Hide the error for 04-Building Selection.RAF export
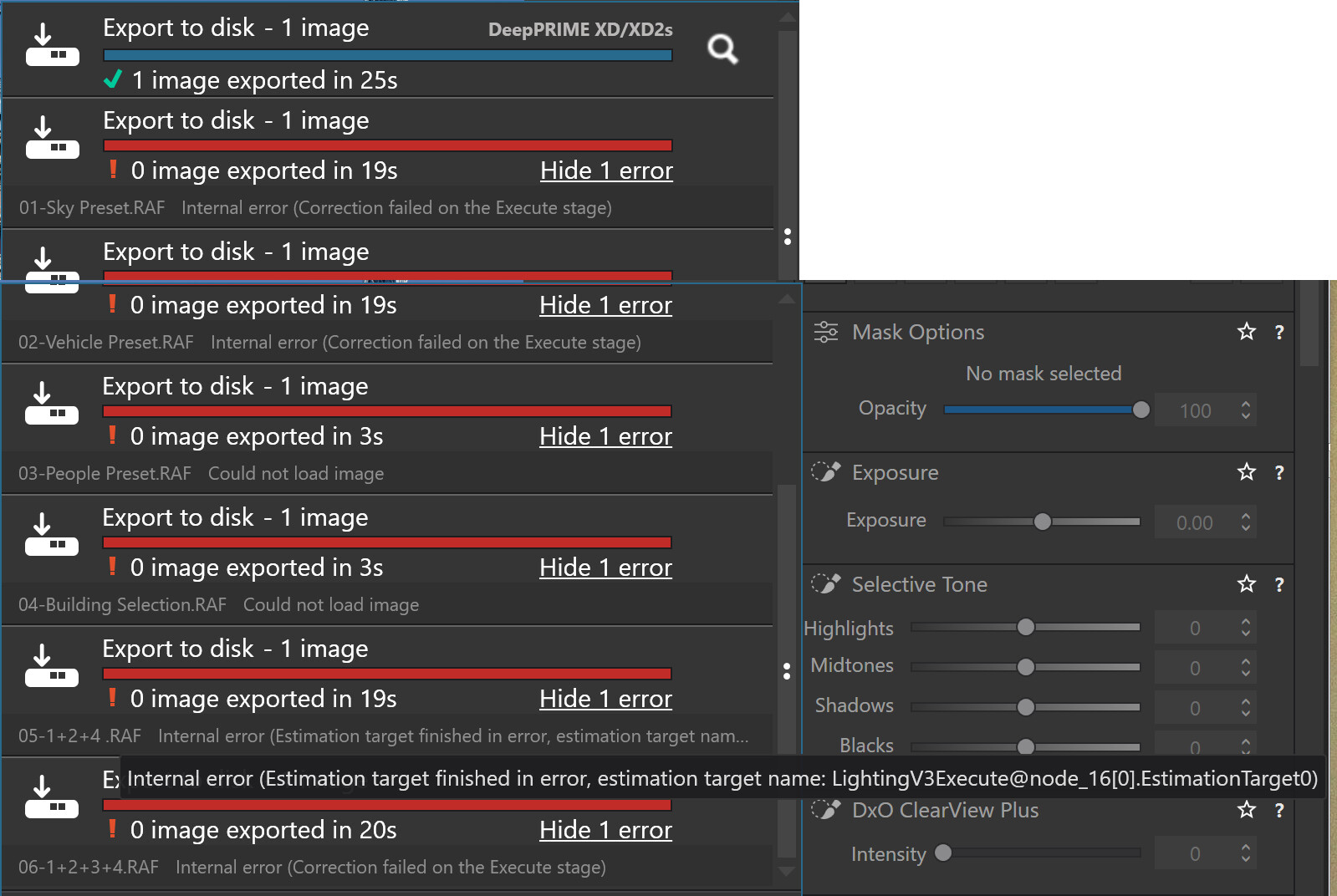 (x=605, y=568)
